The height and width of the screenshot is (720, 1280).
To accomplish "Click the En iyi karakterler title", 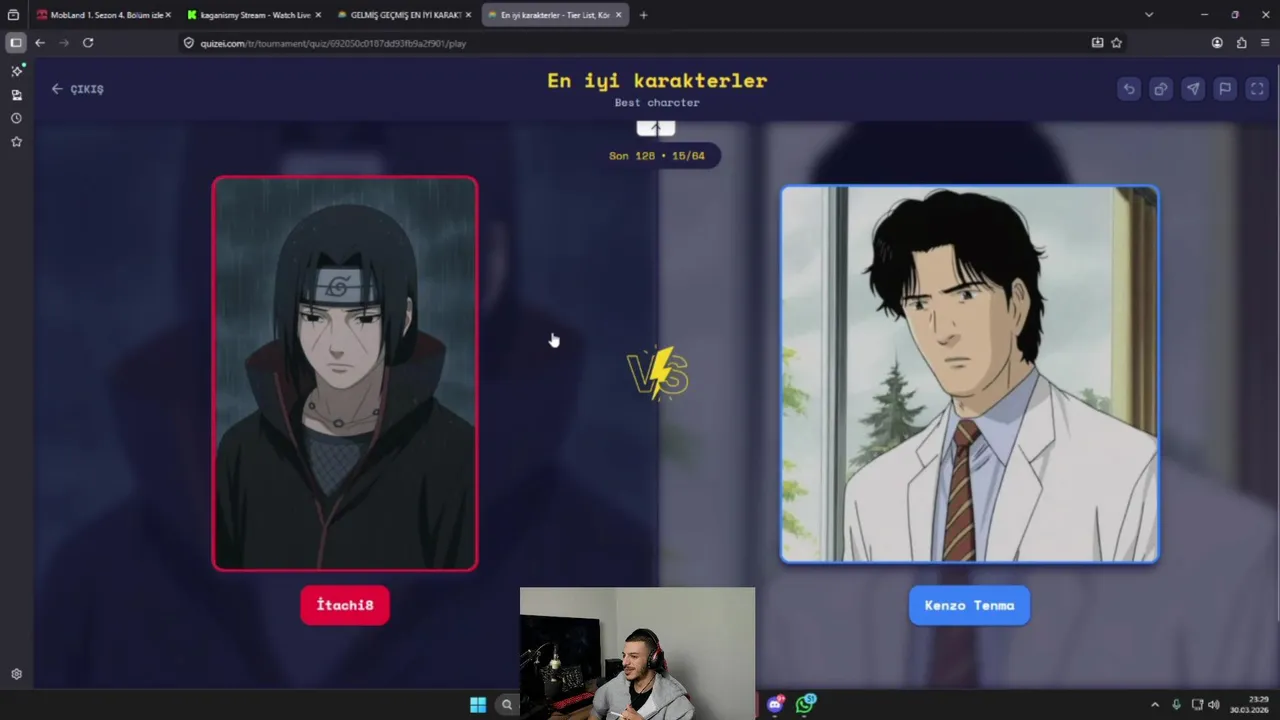I will click(657, 81).
